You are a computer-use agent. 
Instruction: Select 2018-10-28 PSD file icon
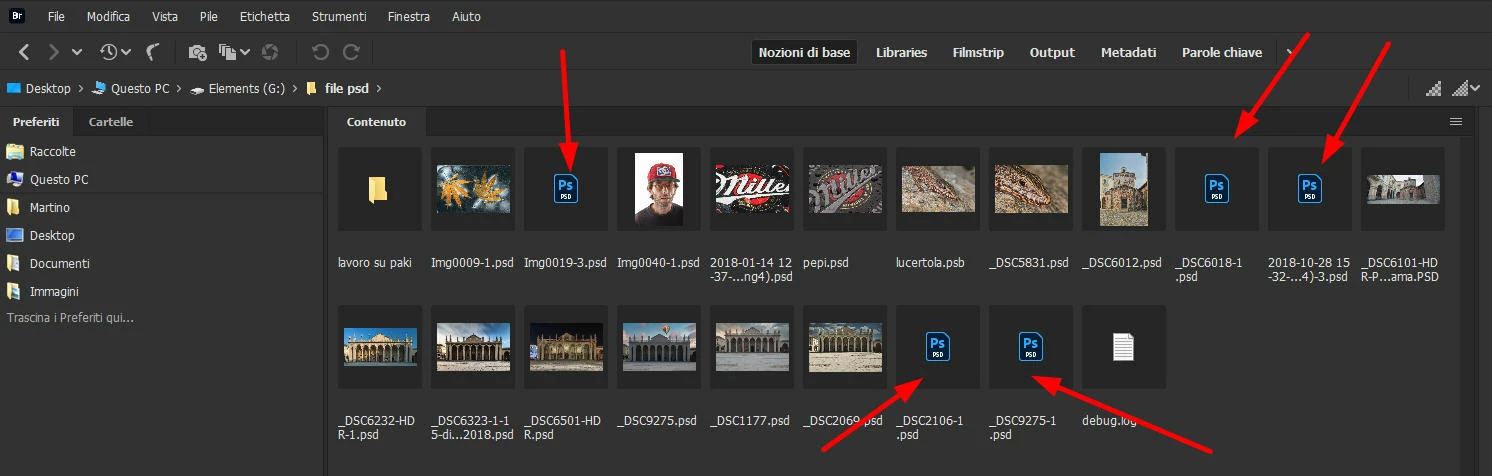pyautogui.click(x=1310, y=189)
